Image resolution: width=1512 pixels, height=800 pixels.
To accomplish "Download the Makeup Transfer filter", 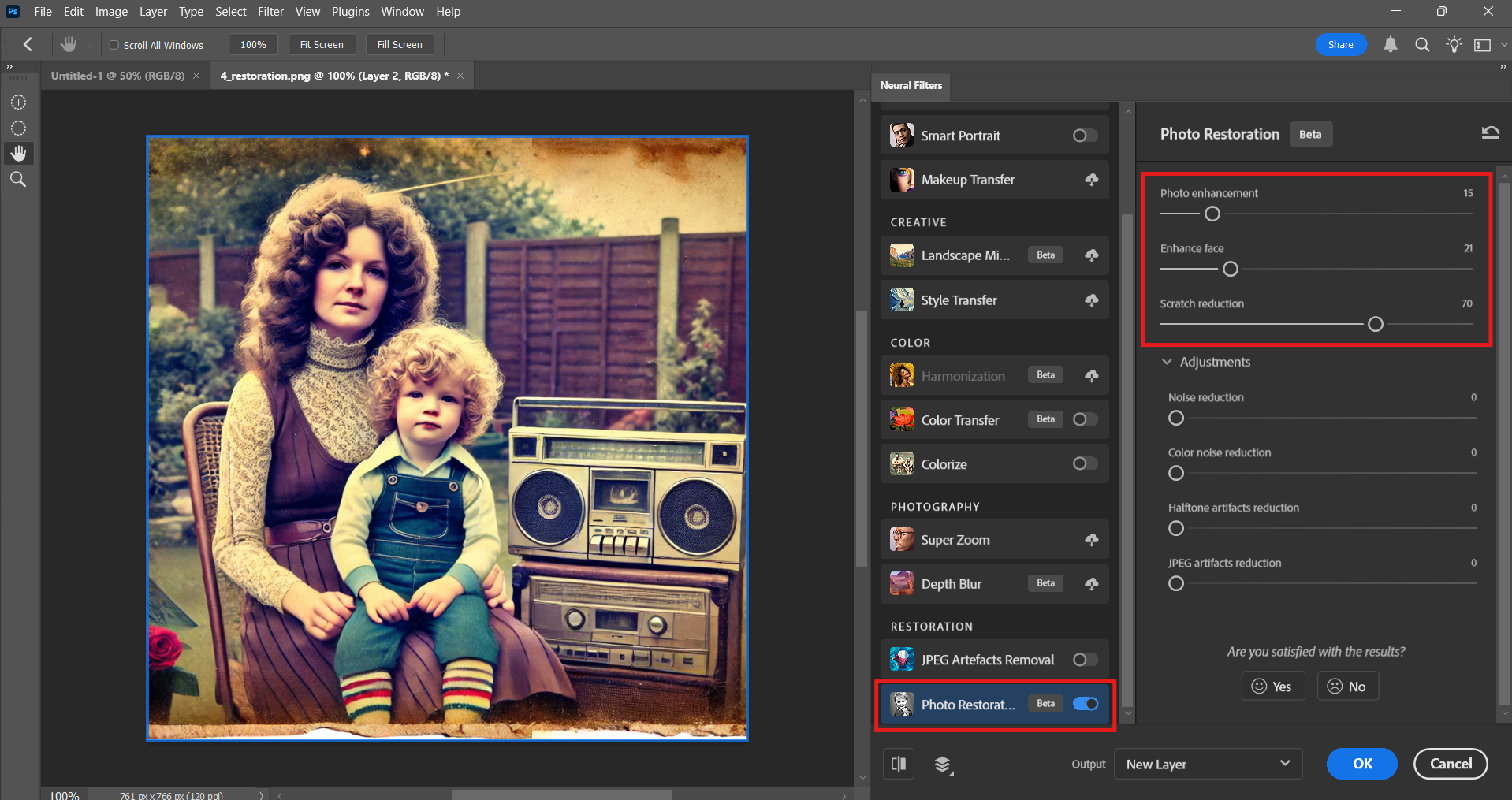I will pyautogui.click(x=1091, y=180).
